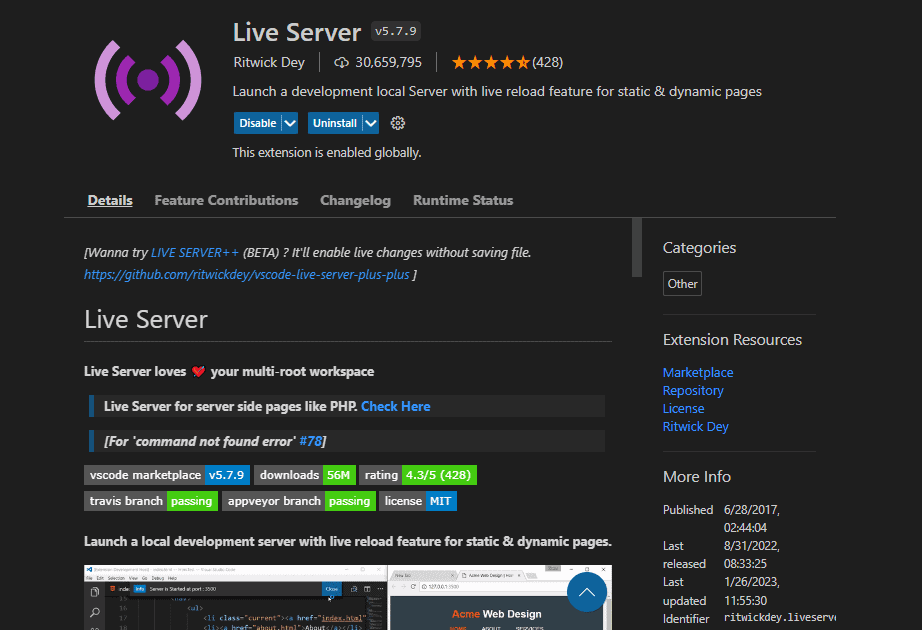
Task: Click publisher name Ritwick Dey under title
Action: [x=269, y=62]
